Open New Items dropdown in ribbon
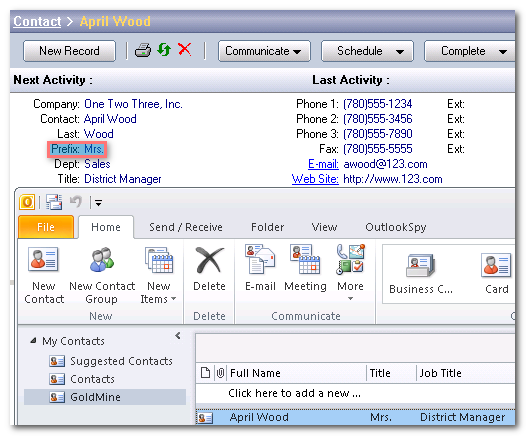Viewport: 526px width, 436px height. tap(158, 275)
